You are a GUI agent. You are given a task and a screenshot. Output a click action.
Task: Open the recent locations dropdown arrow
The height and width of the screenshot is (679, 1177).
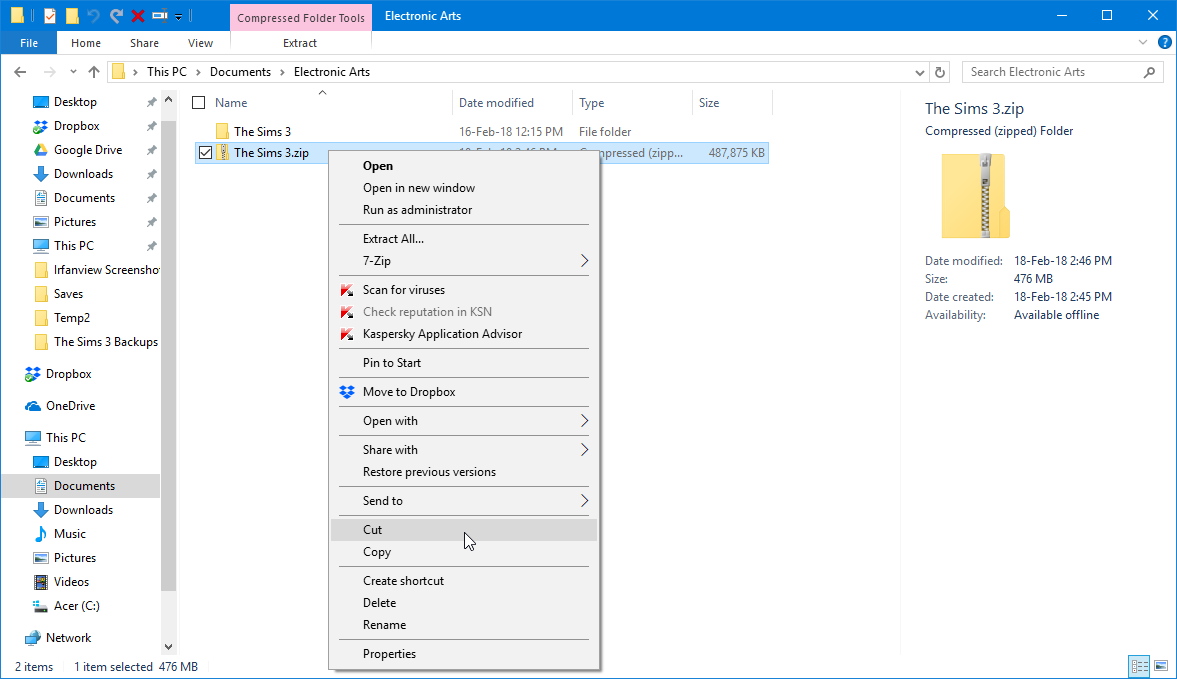coord(73,72)
